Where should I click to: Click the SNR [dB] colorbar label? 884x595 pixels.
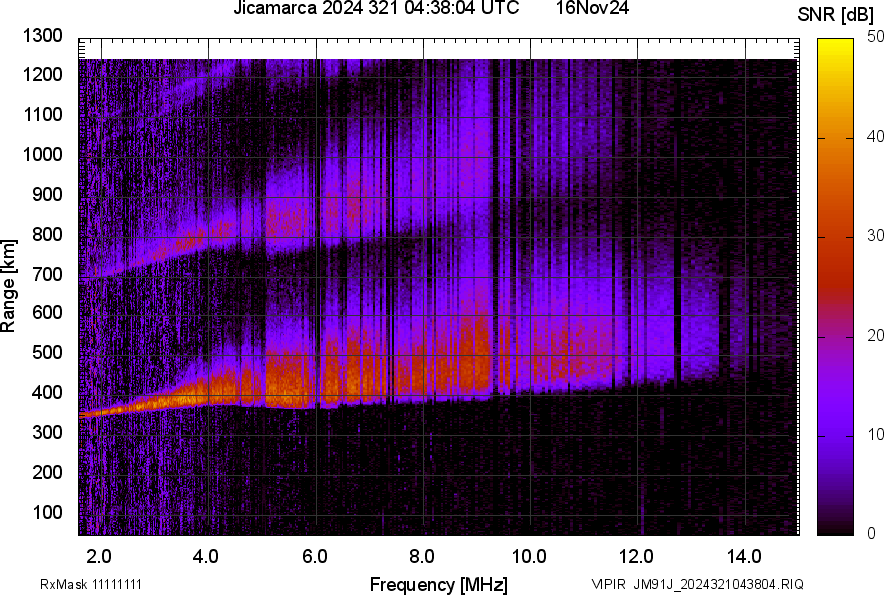[836, 15]
